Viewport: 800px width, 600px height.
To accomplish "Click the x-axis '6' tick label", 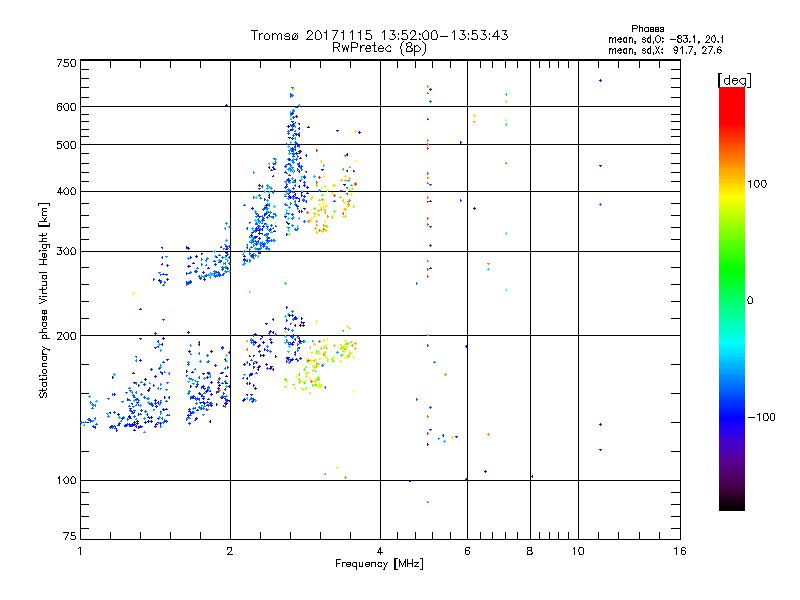I will [467, 551].
